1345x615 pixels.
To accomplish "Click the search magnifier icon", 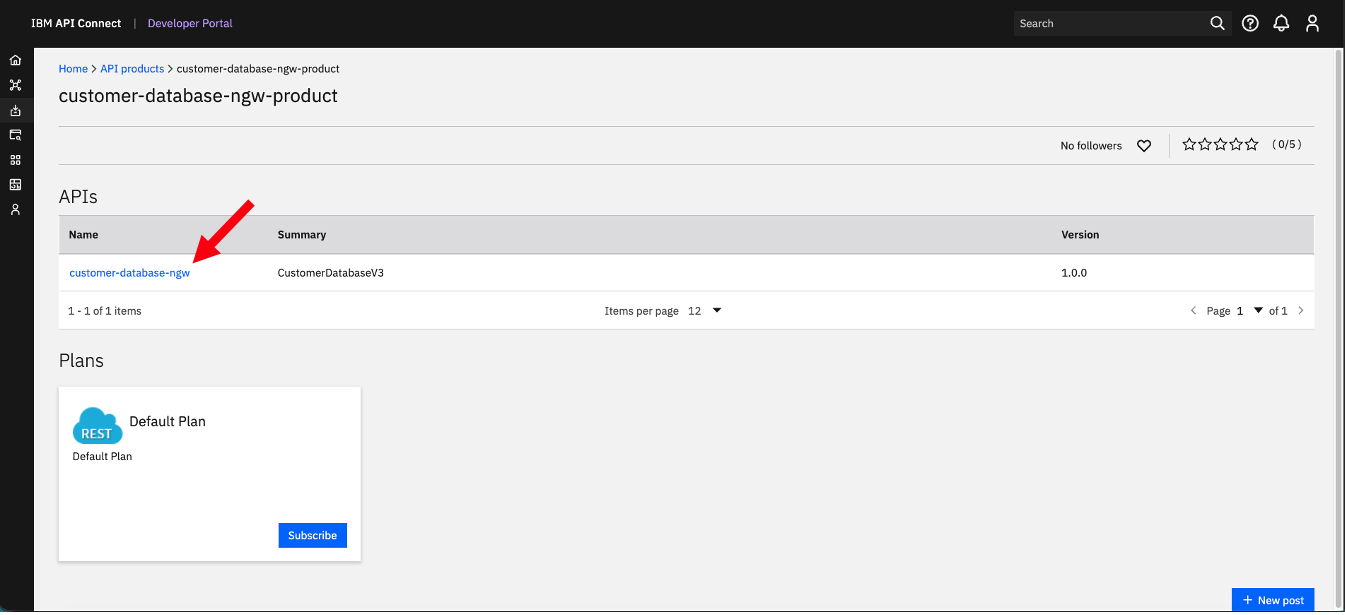I will [1217, 23].
